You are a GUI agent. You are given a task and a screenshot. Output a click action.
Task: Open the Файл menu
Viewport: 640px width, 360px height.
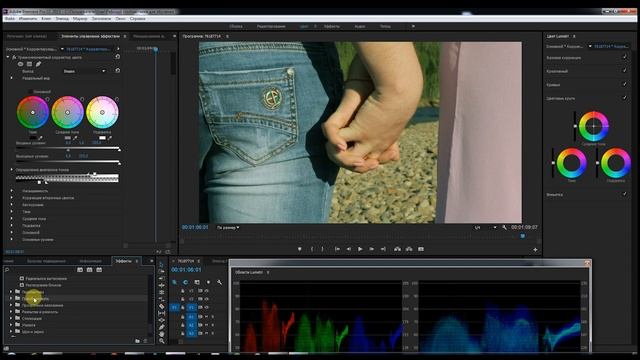pyautogui.click(x=10, y=19)
